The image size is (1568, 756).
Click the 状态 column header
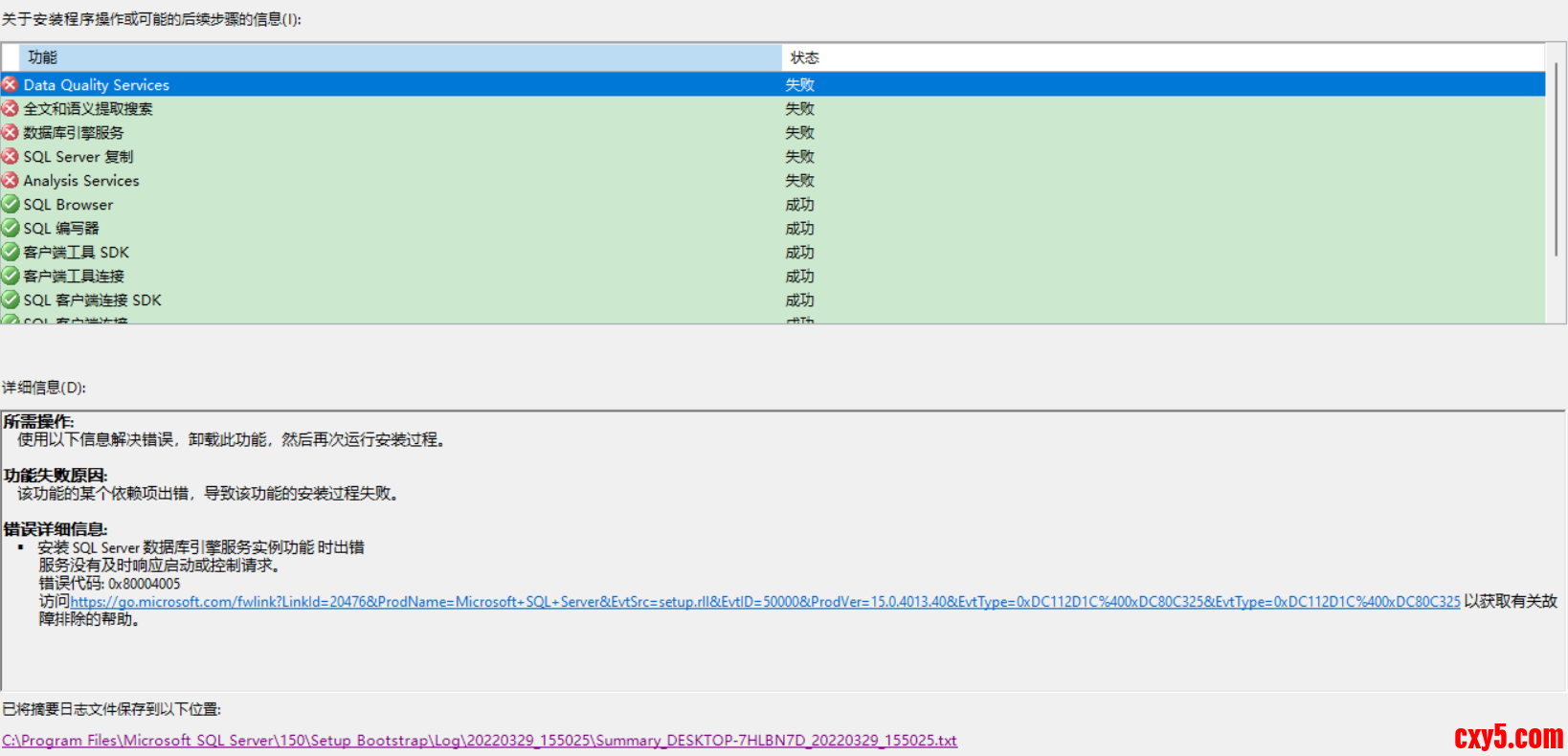804,57
